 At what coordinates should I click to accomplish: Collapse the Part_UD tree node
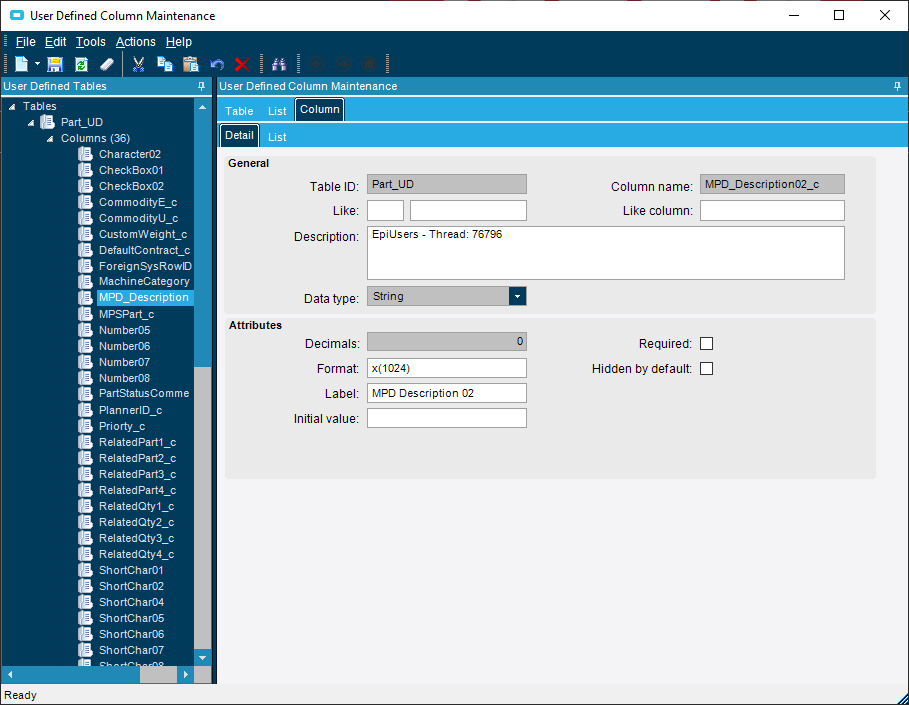point(31,123)
